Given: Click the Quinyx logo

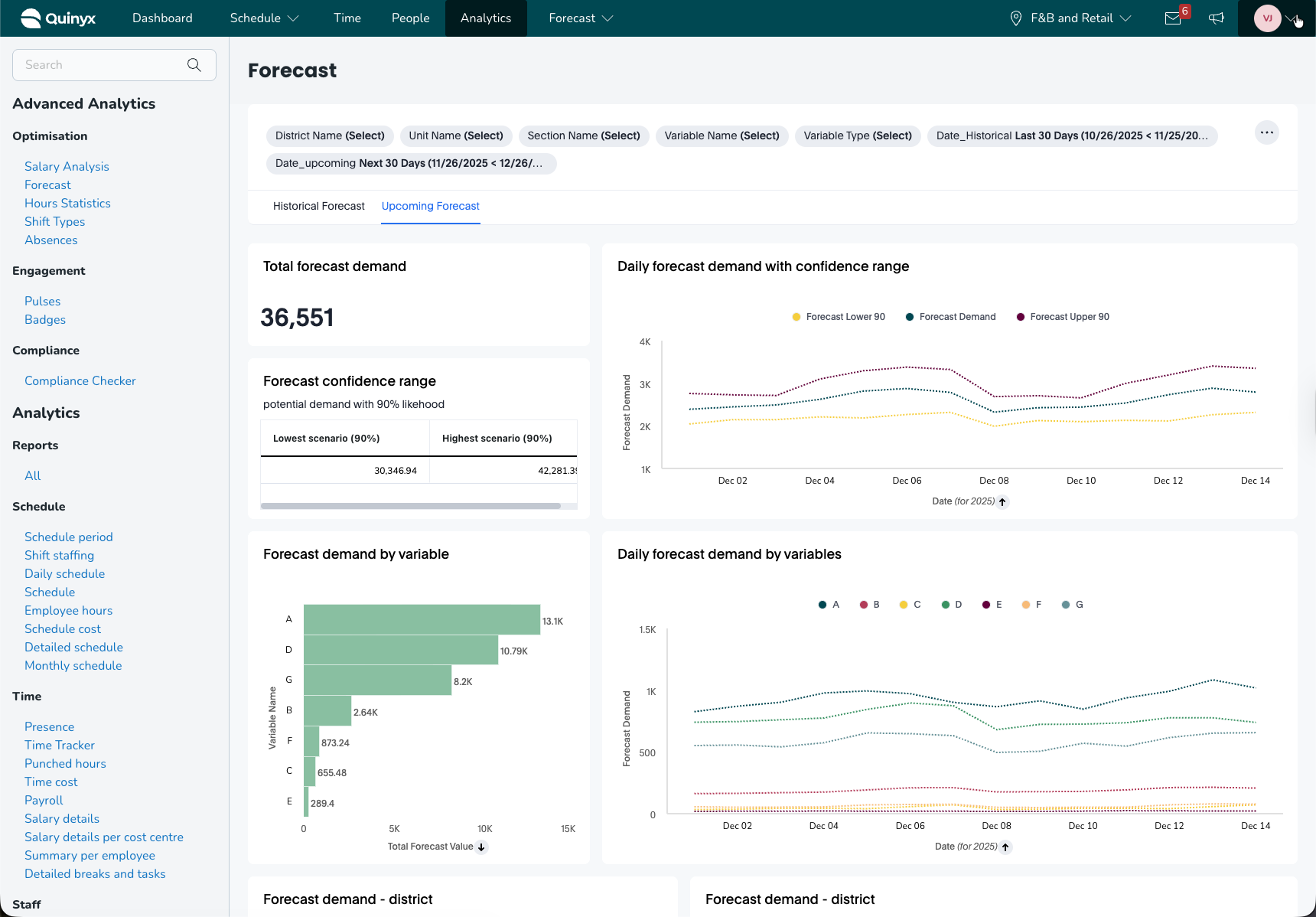Looking at the screenshot, I should (58, 18).
